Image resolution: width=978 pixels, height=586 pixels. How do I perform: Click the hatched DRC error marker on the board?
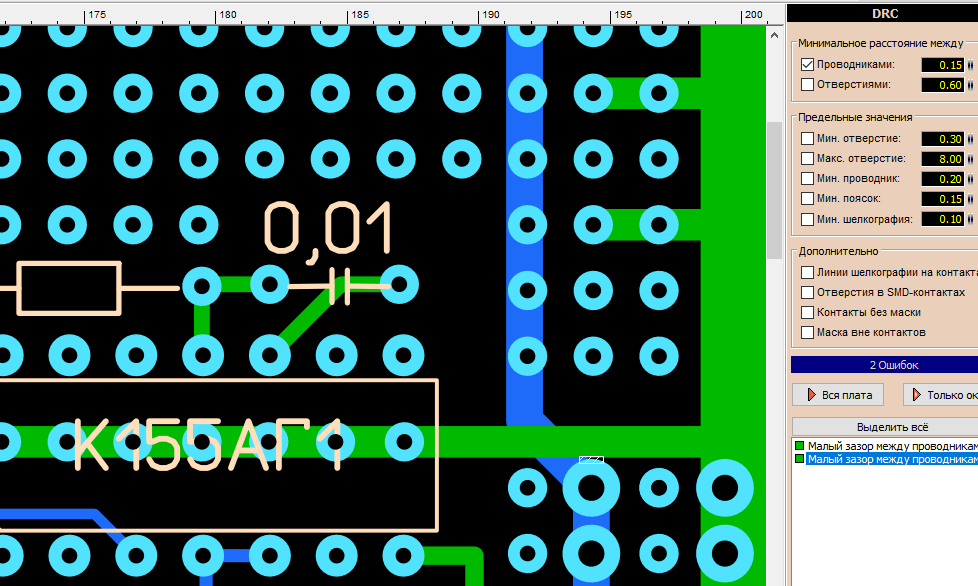click(591, 460)
